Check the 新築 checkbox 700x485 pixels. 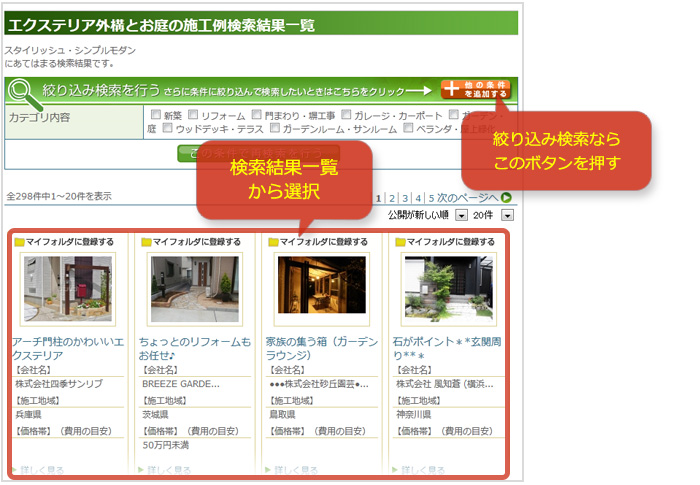[x=155, y=114]
